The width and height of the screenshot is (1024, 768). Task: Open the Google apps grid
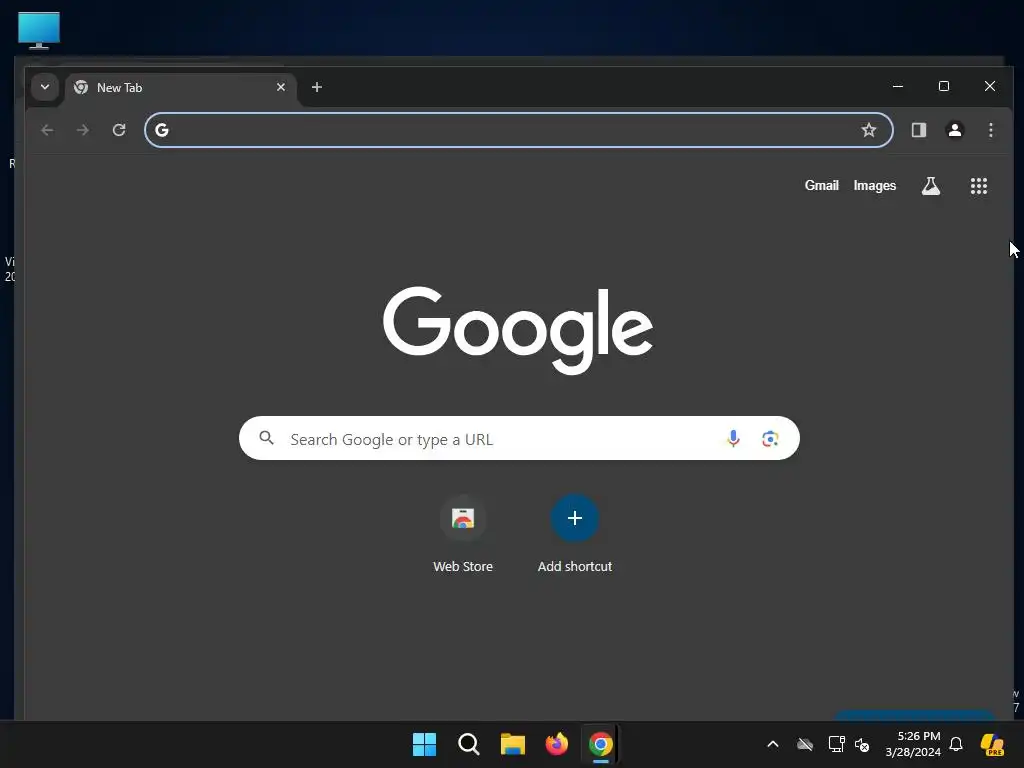[978, 186]
